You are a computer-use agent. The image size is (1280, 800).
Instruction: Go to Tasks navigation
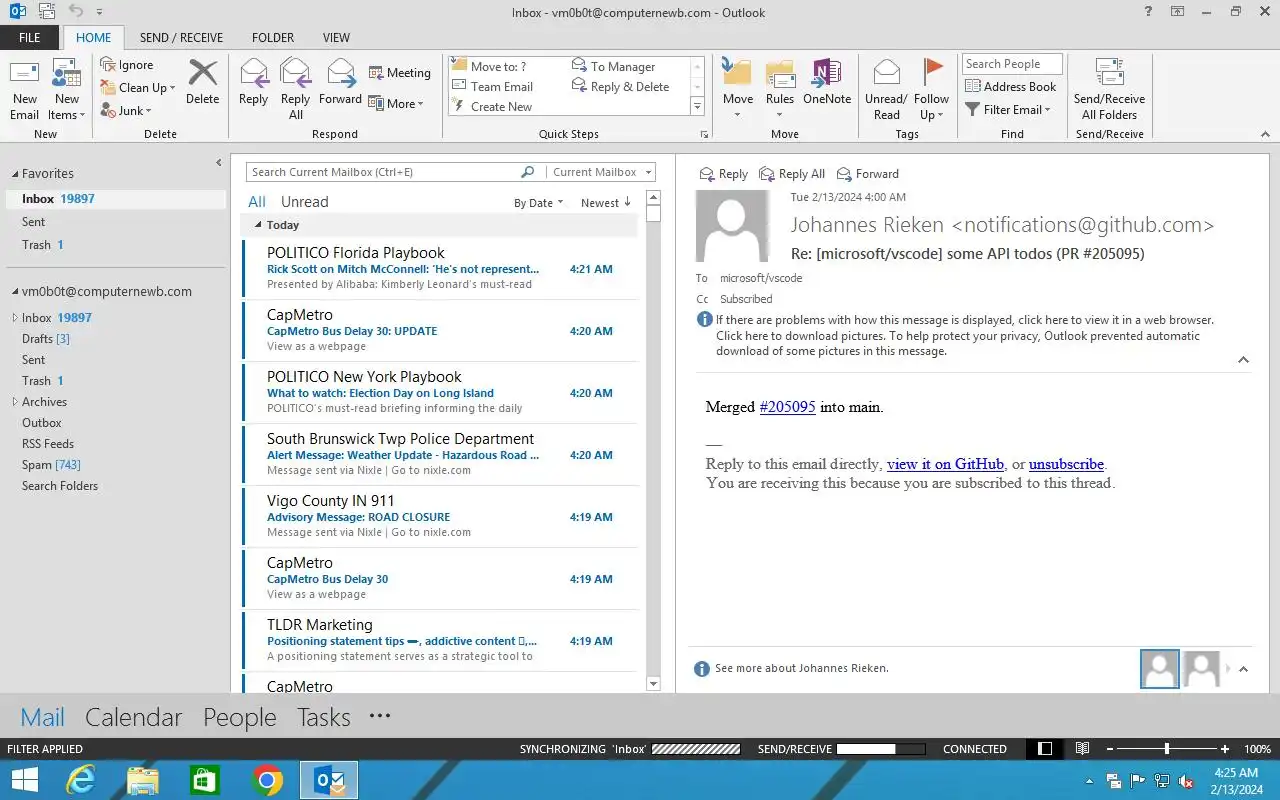324,717
